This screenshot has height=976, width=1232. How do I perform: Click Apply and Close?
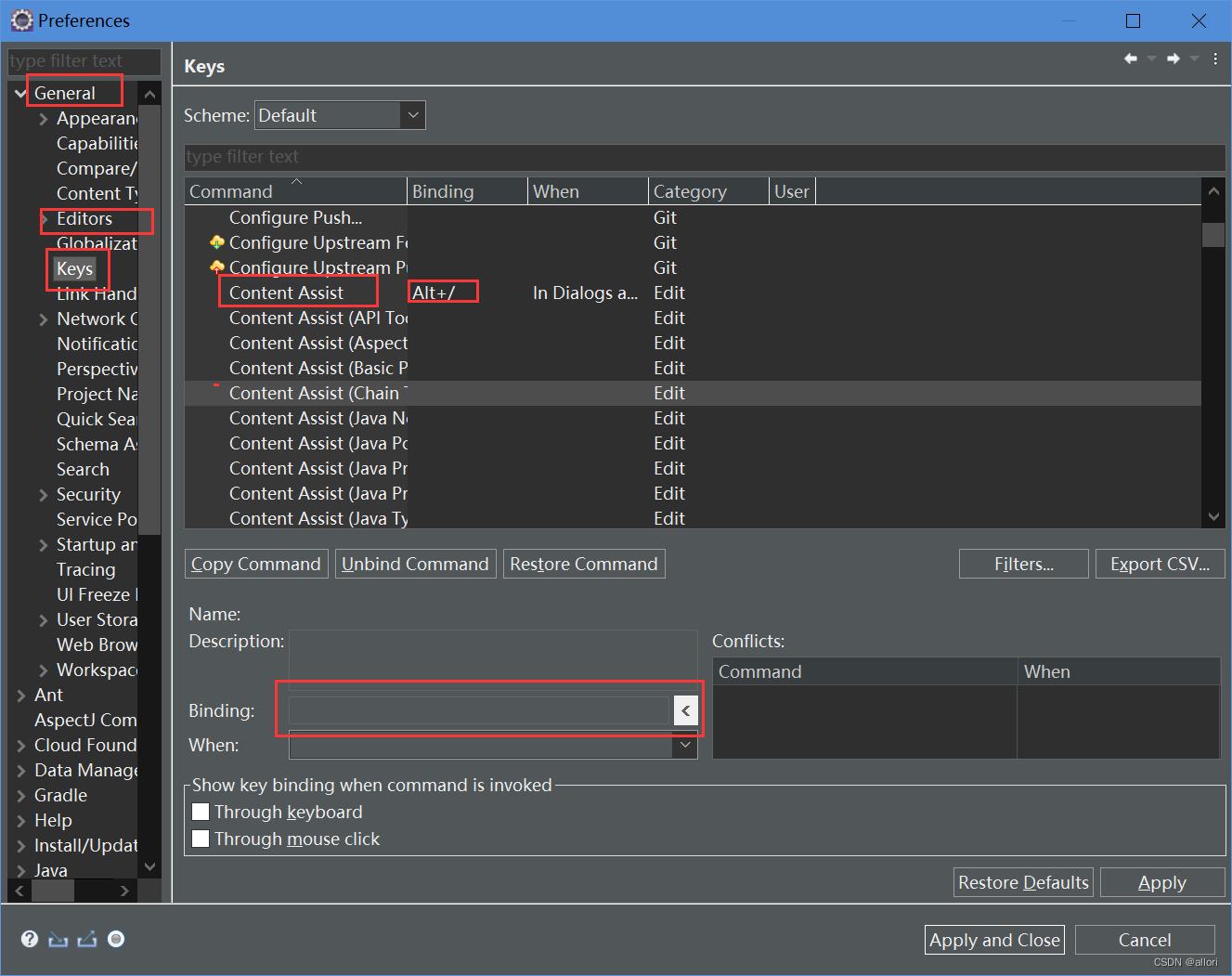click(x=993, y=939)
